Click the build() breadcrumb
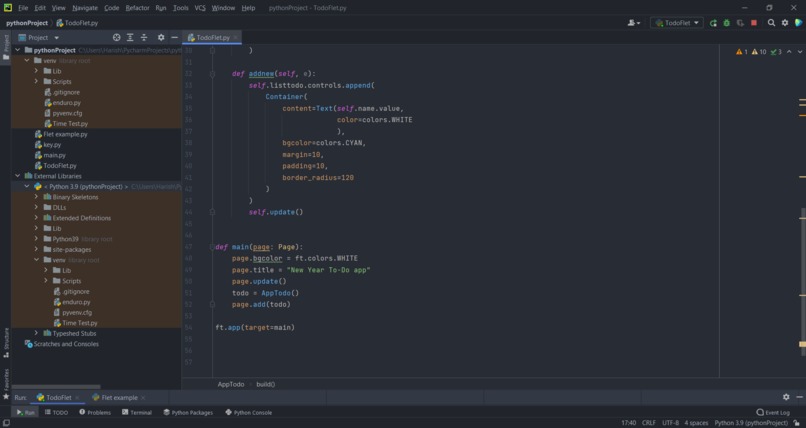 [x=266, y=384]
